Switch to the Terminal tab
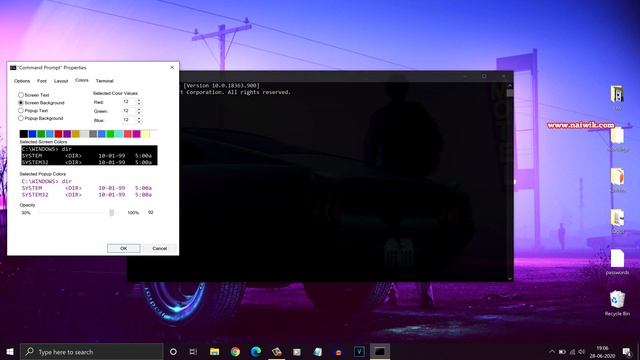 click(x=104, y=81)
